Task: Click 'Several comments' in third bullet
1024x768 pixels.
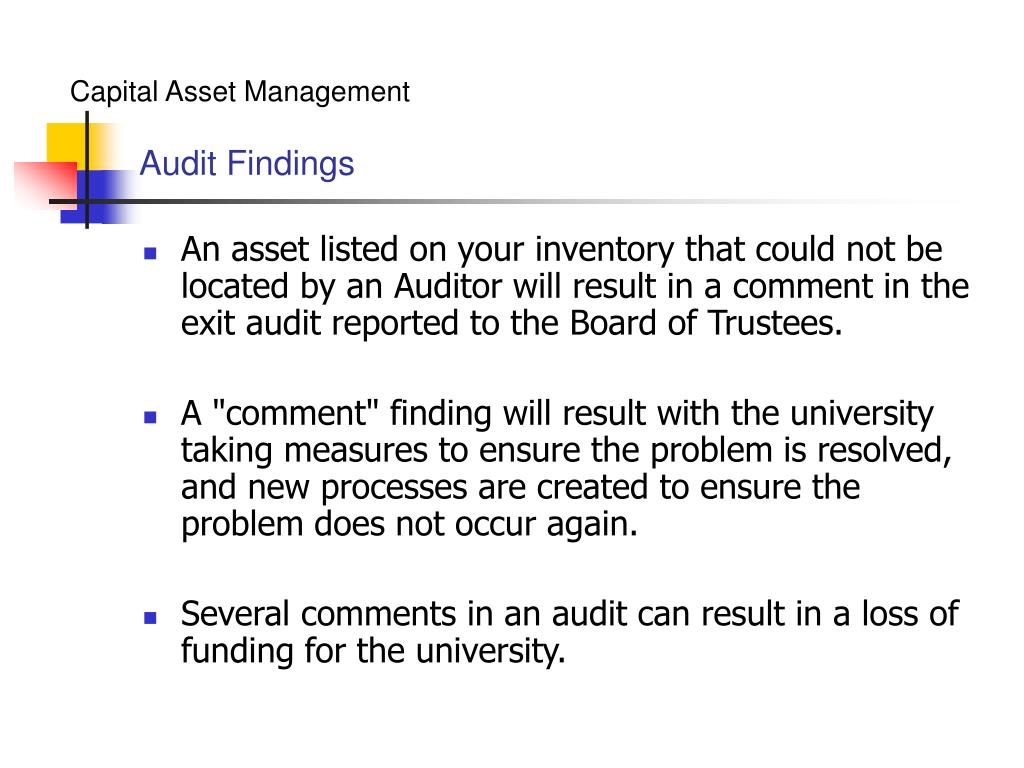Action: (x=319, y=615)
